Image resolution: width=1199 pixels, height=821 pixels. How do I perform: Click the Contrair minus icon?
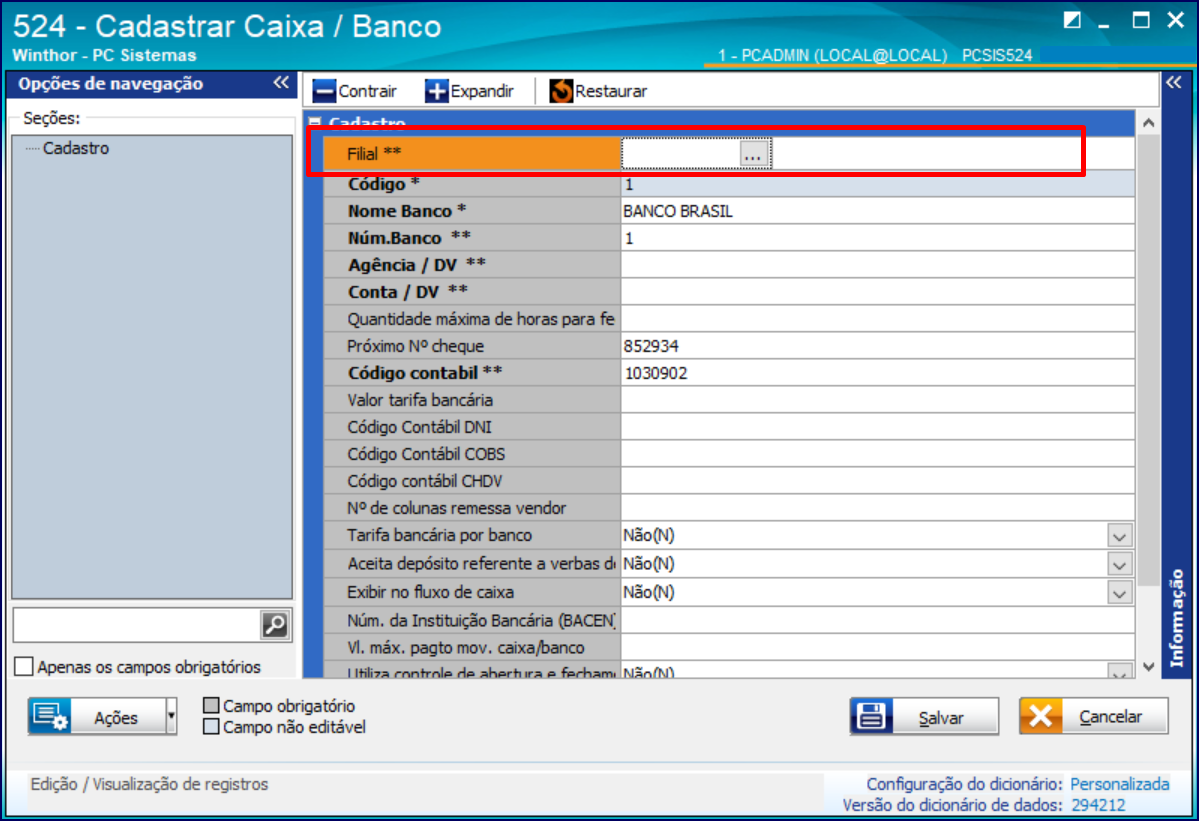(x=324, y=91)
